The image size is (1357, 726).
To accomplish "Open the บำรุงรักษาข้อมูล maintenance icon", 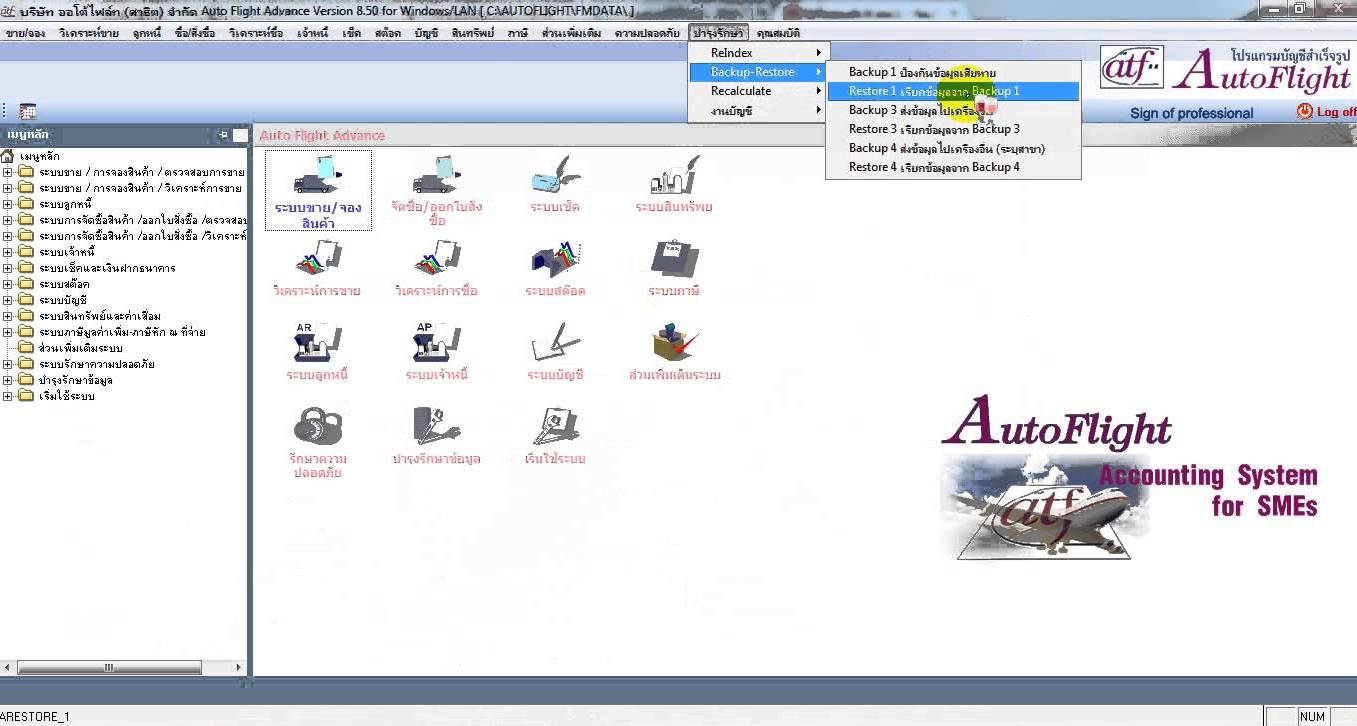I will pos(437,426).
